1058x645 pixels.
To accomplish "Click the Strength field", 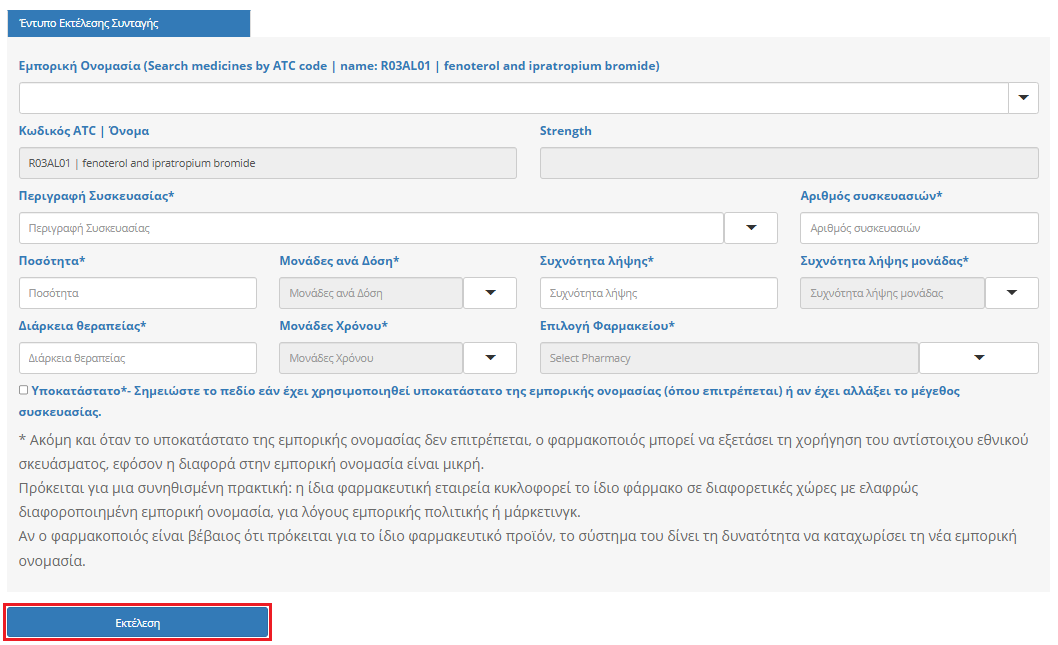I will [788, 163].
